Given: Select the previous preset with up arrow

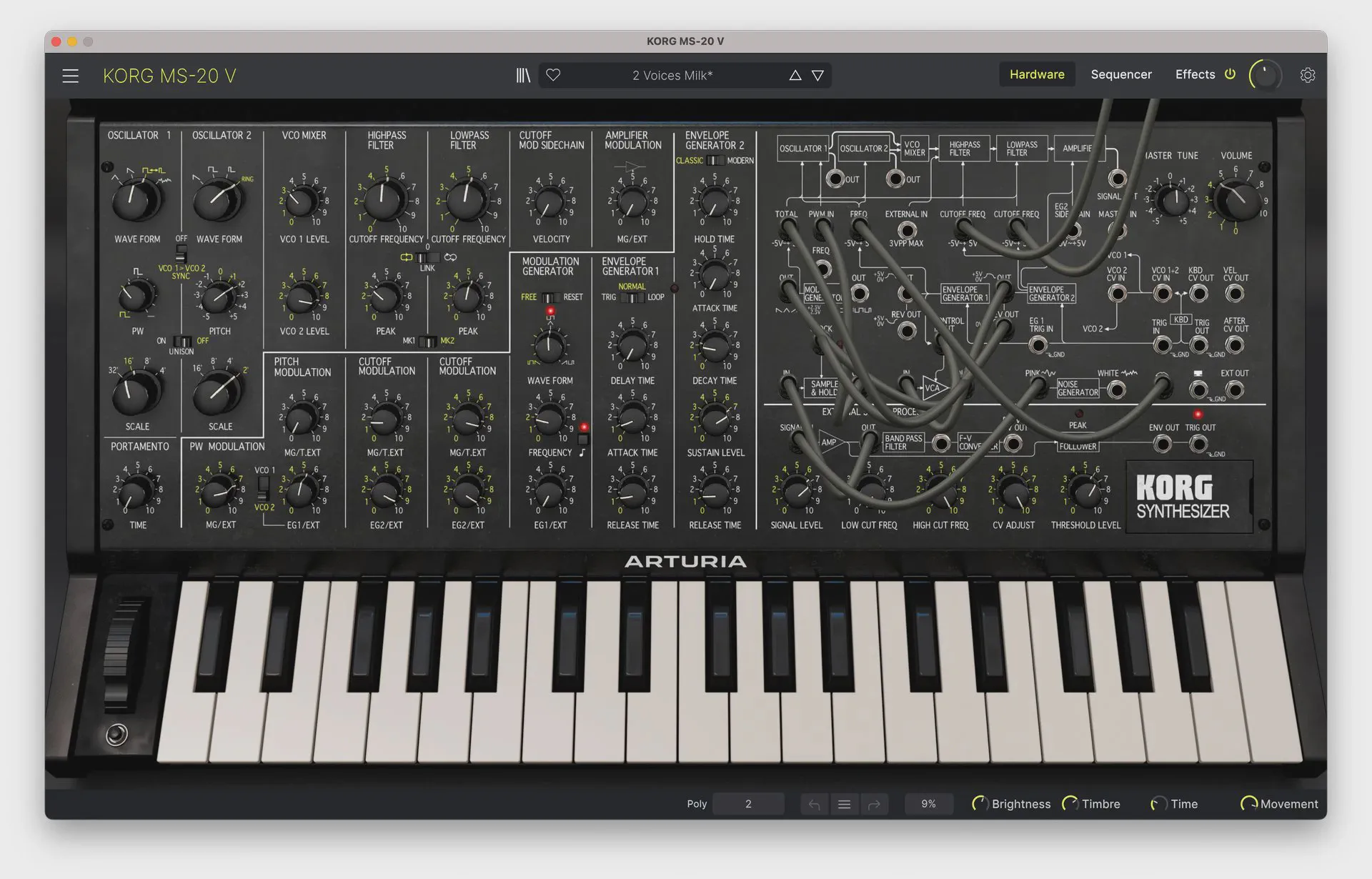Looking at the screenshot, I should (795, 75).
